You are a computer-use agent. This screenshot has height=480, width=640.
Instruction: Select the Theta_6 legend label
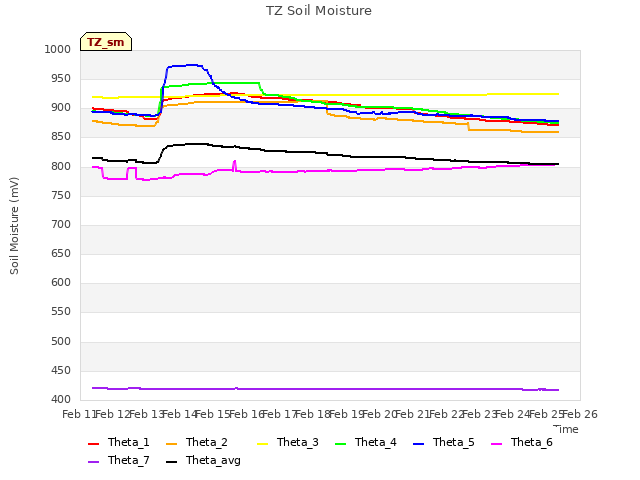point(531,442)
